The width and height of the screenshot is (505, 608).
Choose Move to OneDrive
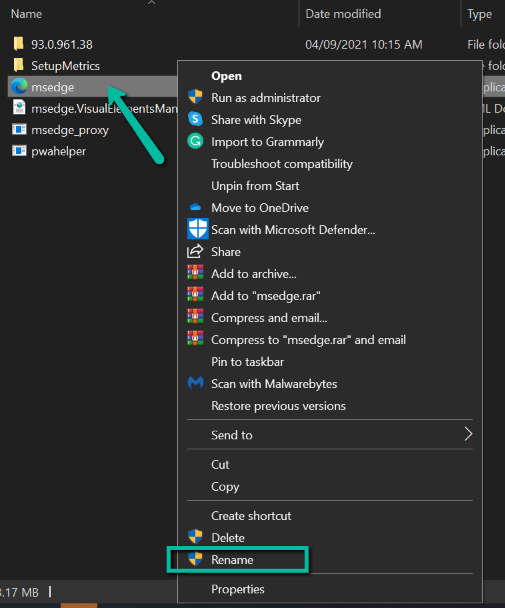point(260,208)
